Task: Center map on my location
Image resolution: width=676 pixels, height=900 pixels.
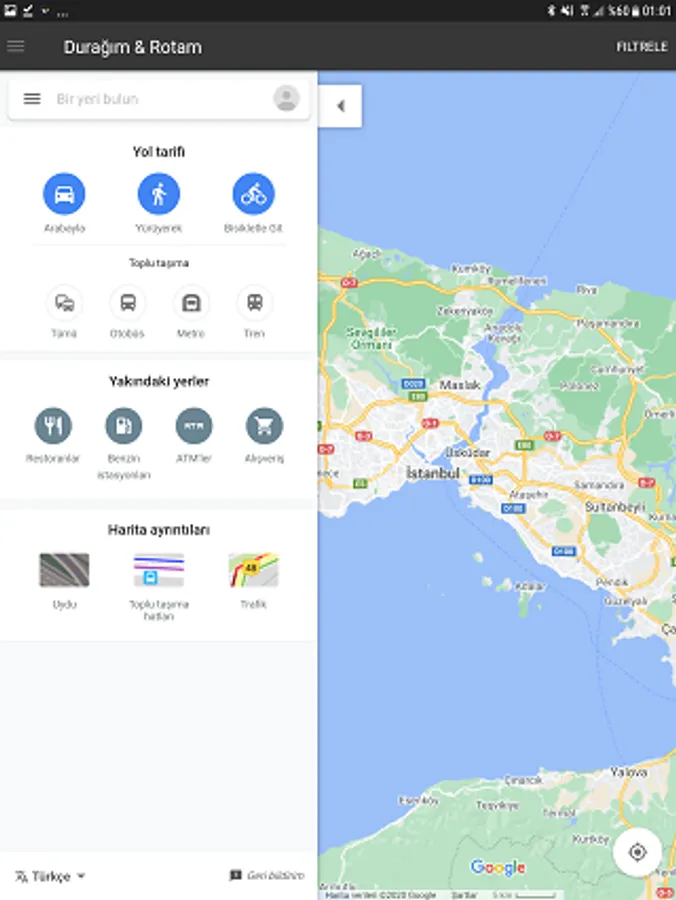Action: [x=638, y=852]
